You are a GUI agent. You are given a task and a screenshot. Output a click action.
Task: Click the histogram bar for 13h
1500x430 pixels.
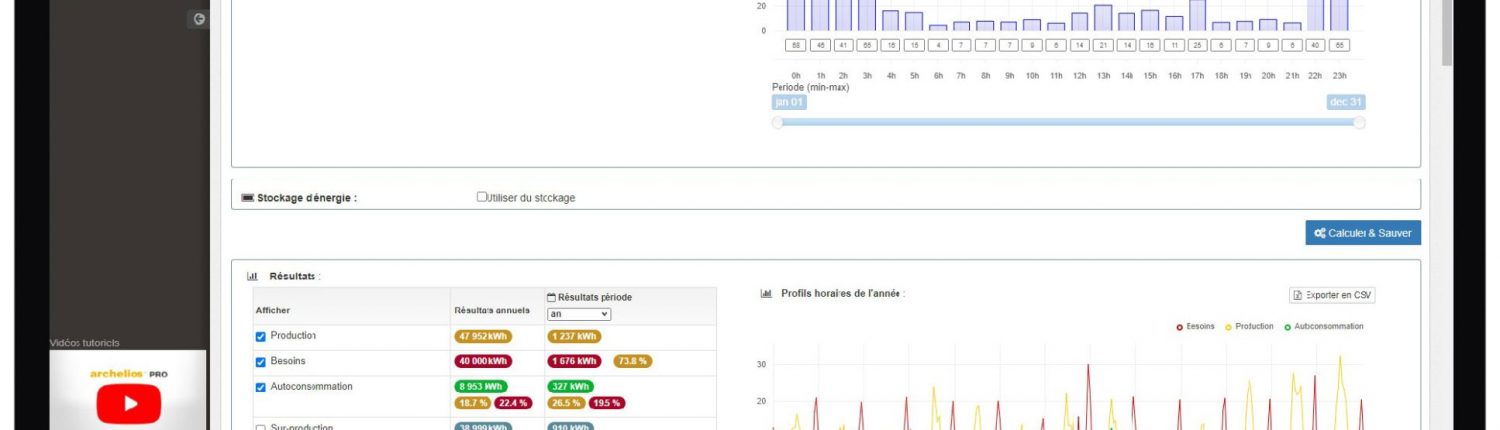click(x=1103, y=18)
